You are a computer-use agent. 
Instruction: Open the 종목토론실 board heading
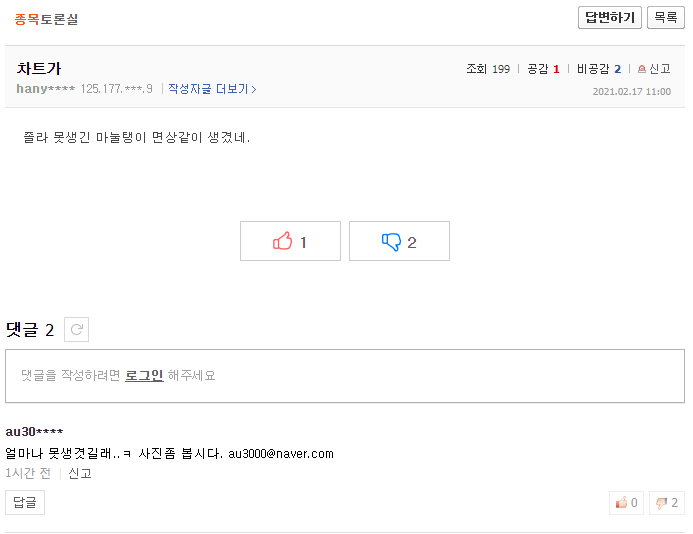(x=46, y=19)
